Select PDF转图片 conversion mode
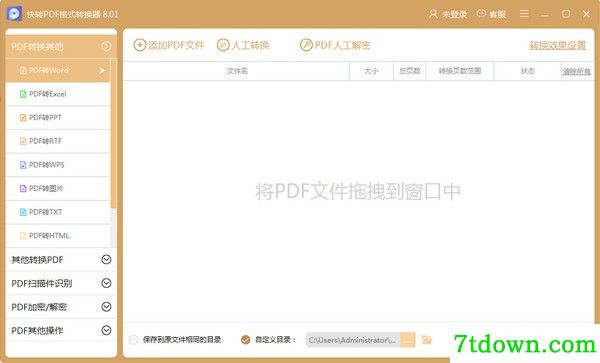 (x=58, y=189)
